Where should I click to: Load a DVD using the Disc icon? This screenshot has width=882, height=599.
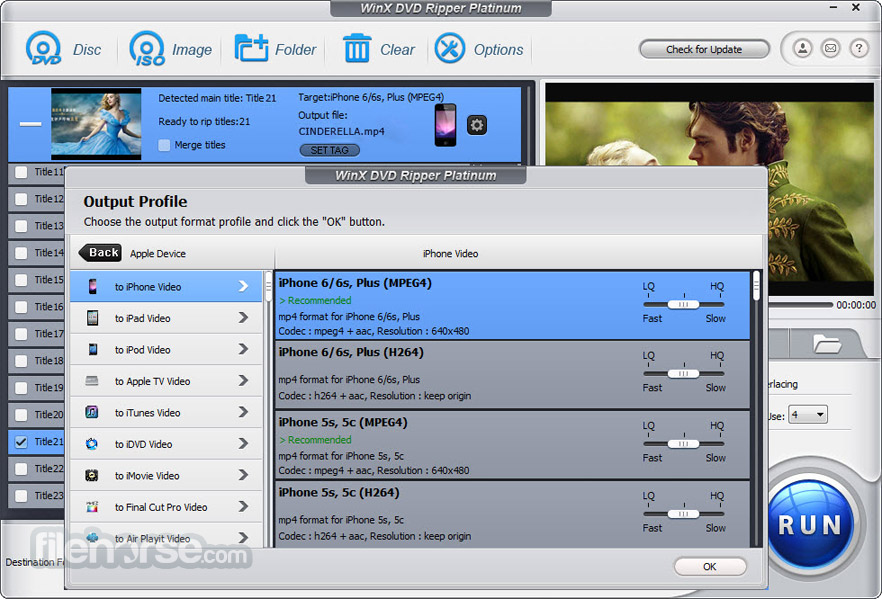(43, 49)
